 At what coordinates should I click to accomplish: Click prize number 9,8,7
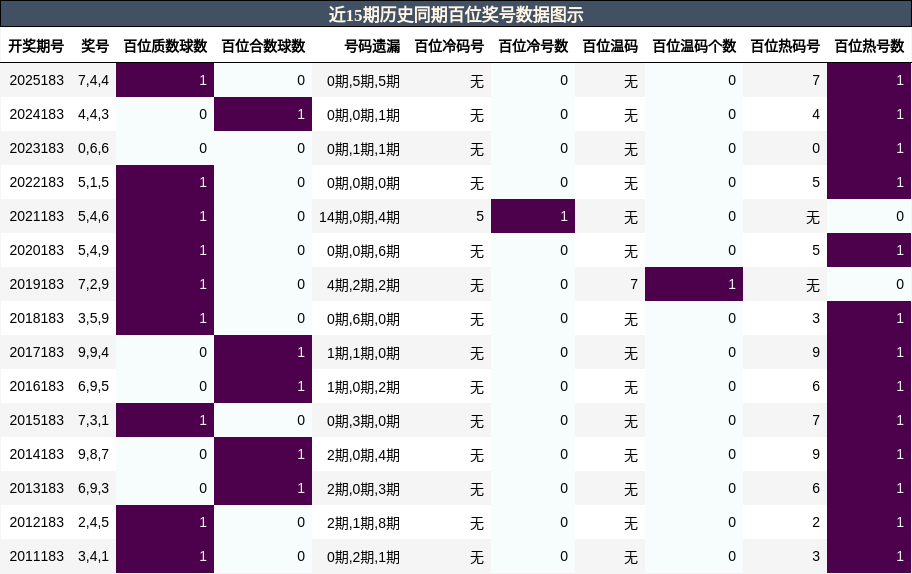(94, 455)
